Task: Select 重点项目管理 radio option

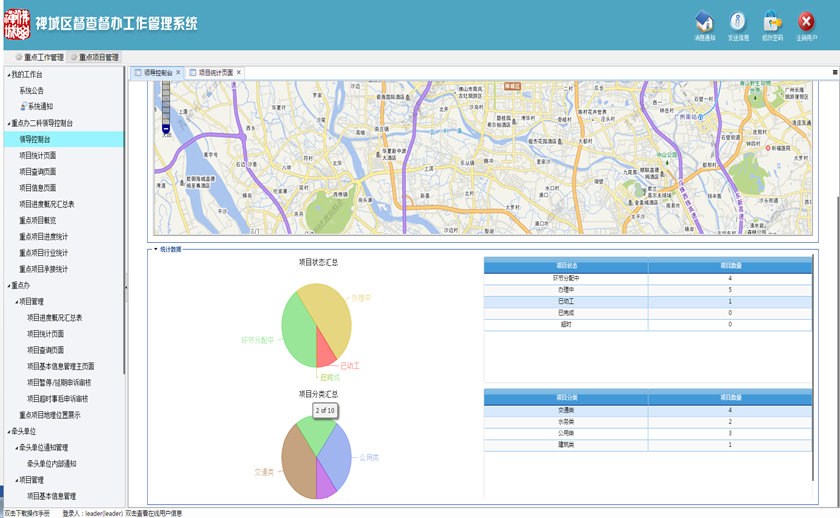Action: click(x=74, y=58)
